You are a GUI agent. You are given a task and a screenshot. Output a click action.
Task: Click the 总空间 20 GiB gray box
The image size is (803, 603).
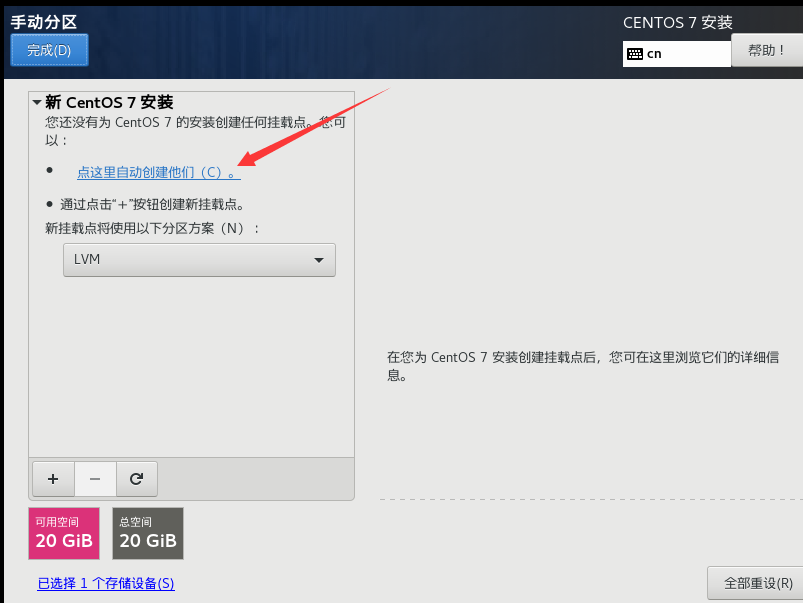click(x=148, y=533)
